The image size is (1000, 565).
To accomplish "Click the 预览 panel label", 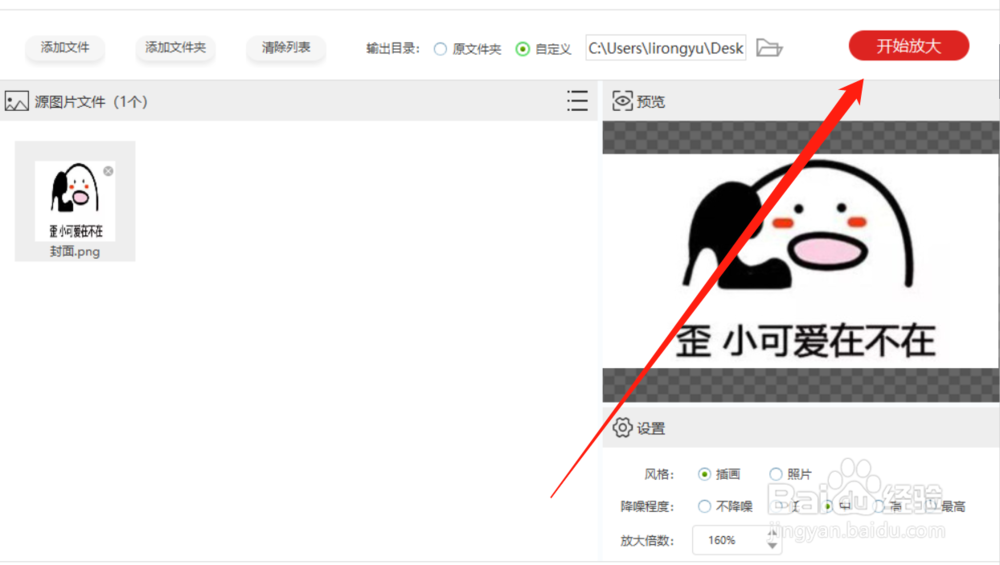I will 651,101.
